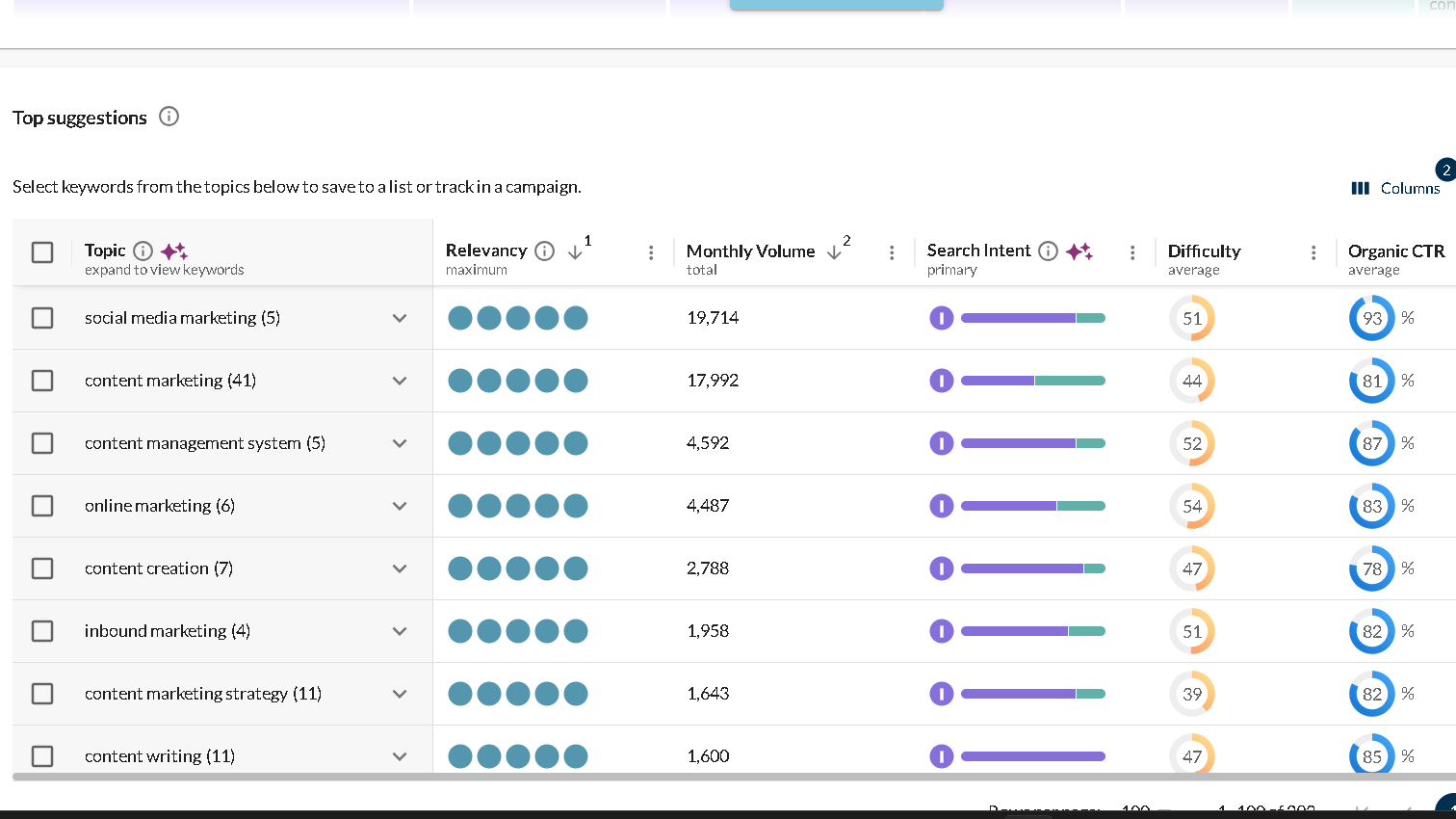Screen dimensions: 1456x819
Task: Open the Monthly Volume three-dot menu
Action: [x=892, y=251]
